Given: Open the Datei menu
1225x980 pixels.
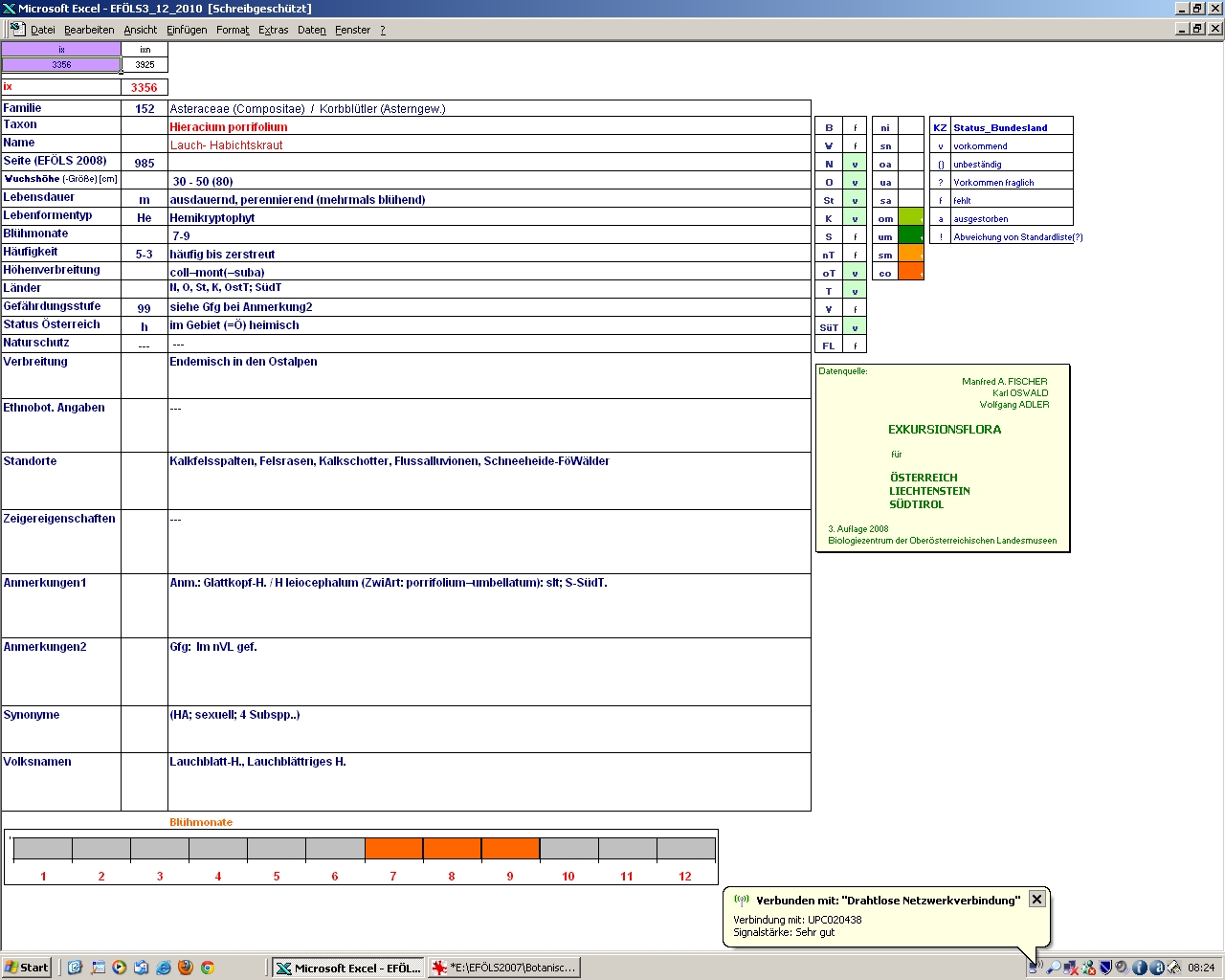Looking at the screenshot, I should tap(43, 30).
